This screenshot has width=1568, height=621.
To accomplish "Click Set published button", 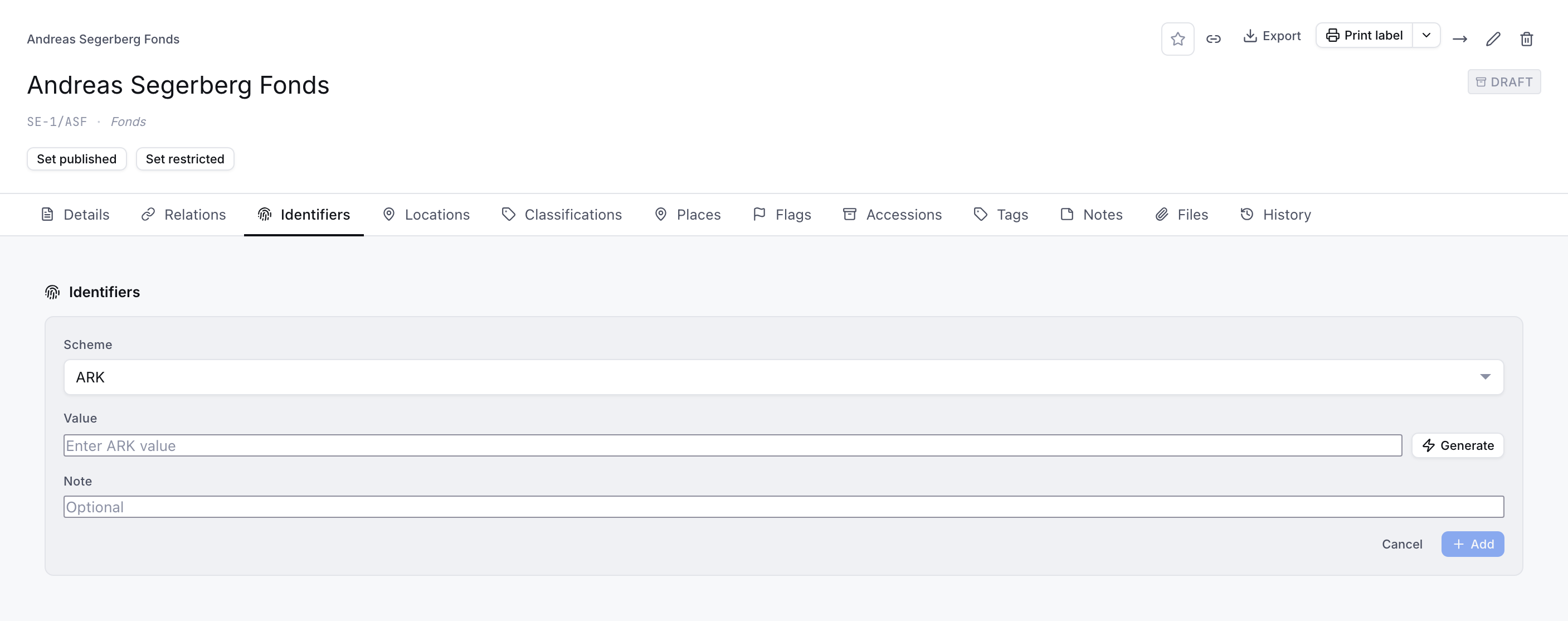I will (77, 159).
